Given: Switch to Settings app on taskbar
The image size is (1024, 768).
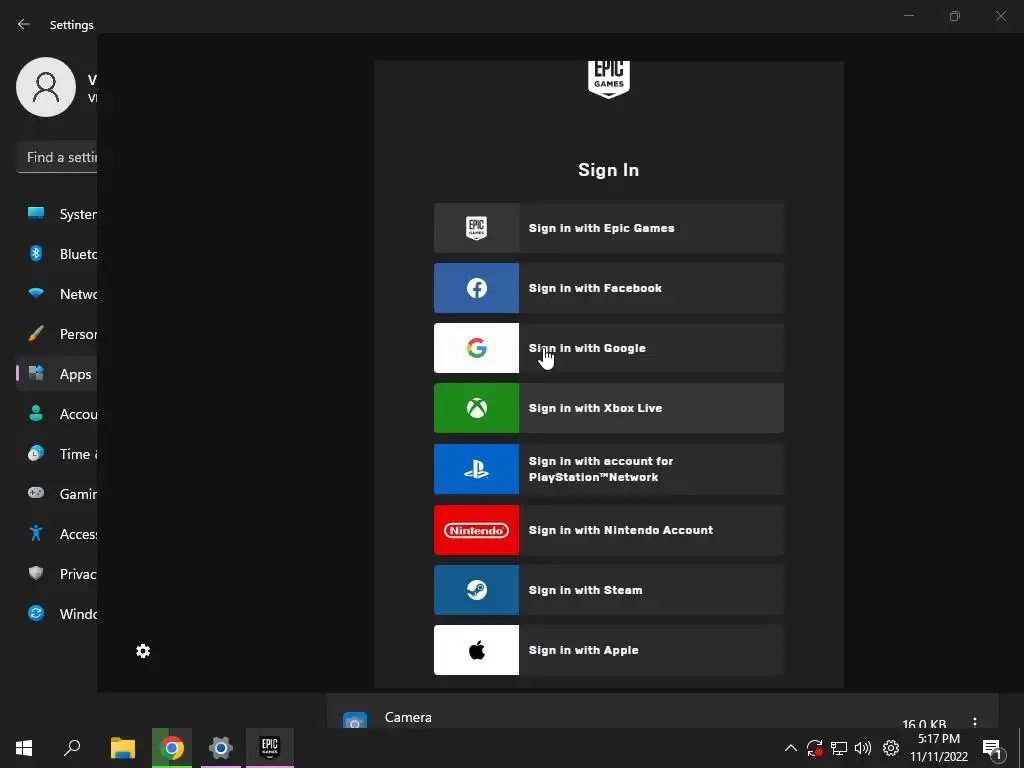Looking at the screenshot, I should click(x=221, y=748).
